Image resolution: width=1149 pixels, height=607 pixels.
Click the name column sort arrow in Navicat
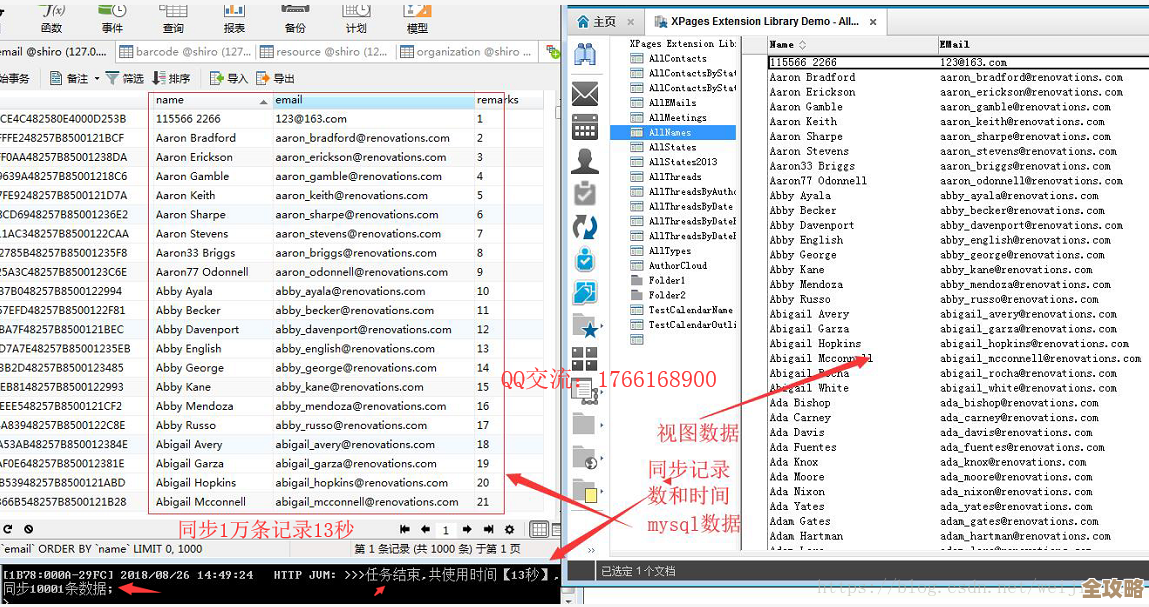264,101
